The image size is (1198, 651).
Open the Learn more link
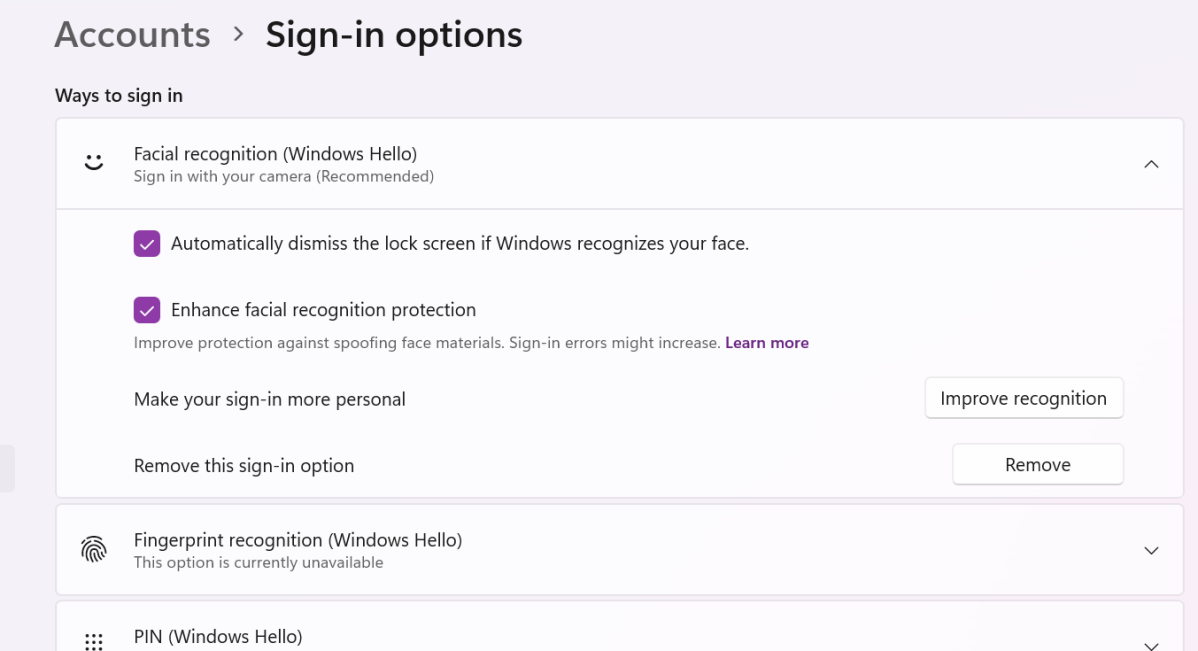(x=767, y=343)
